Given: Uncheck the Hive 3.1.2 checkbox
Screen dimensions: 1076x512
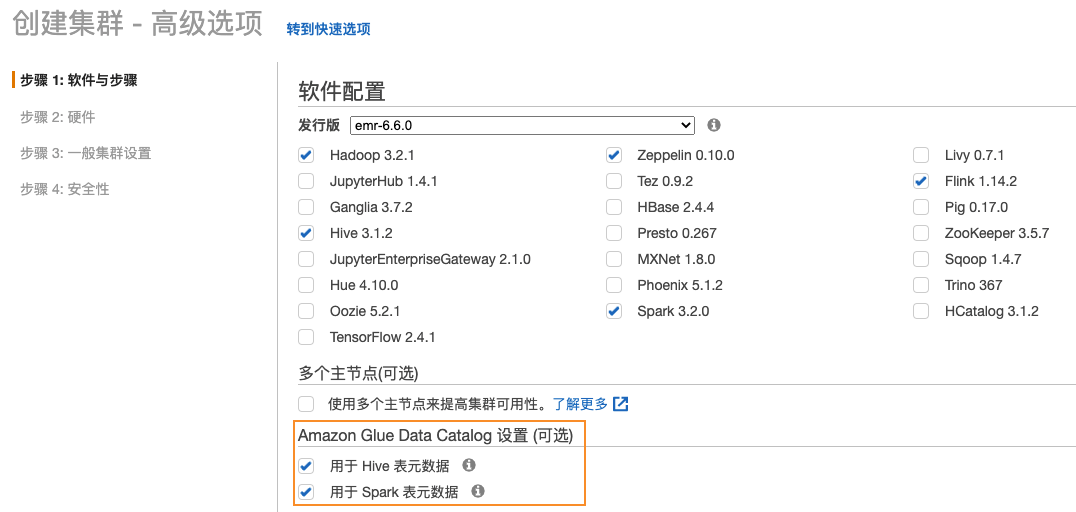Looking at the screenshot, I should point(306,233).
